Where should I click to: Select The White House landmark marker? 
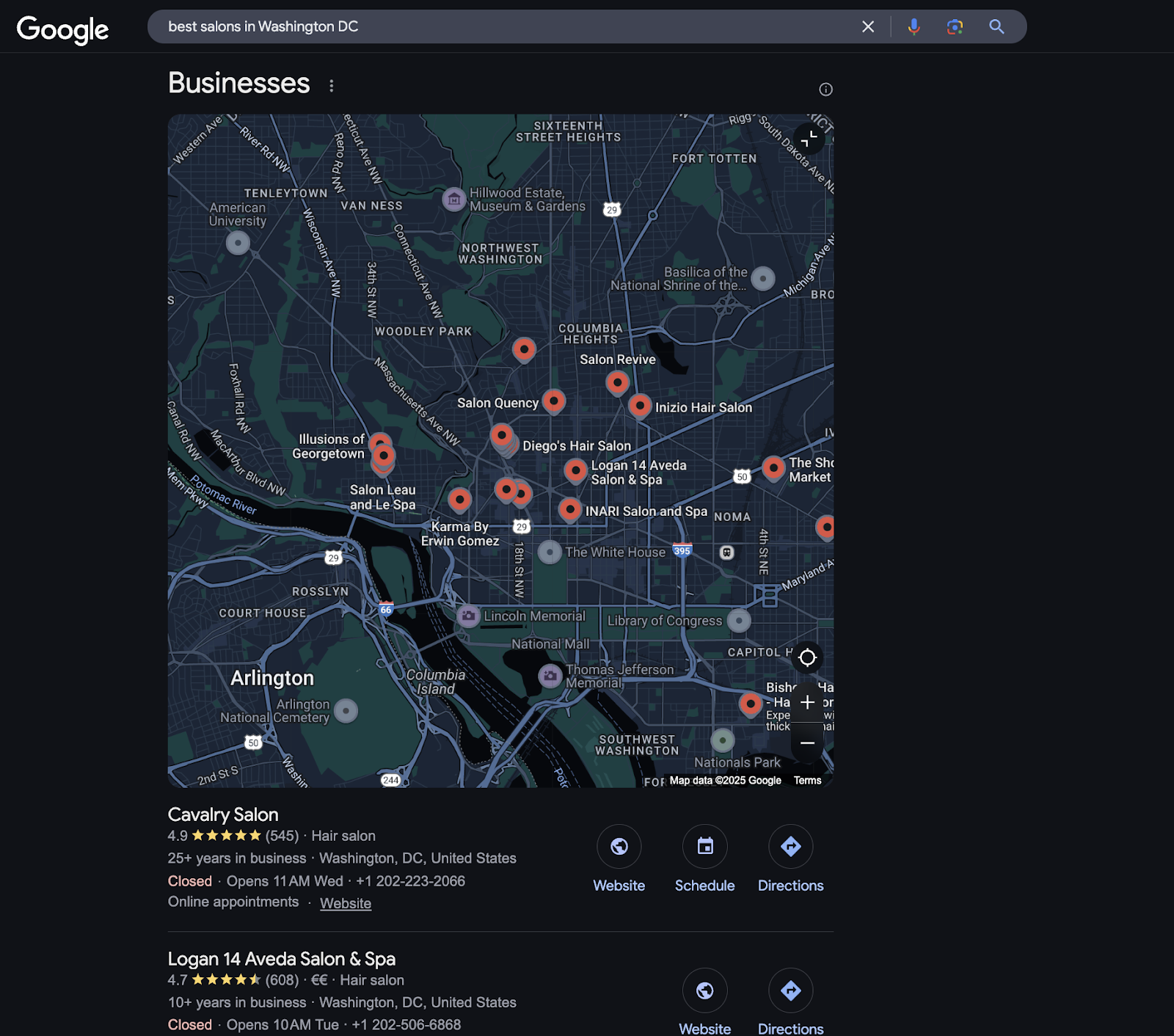(550, 552)
